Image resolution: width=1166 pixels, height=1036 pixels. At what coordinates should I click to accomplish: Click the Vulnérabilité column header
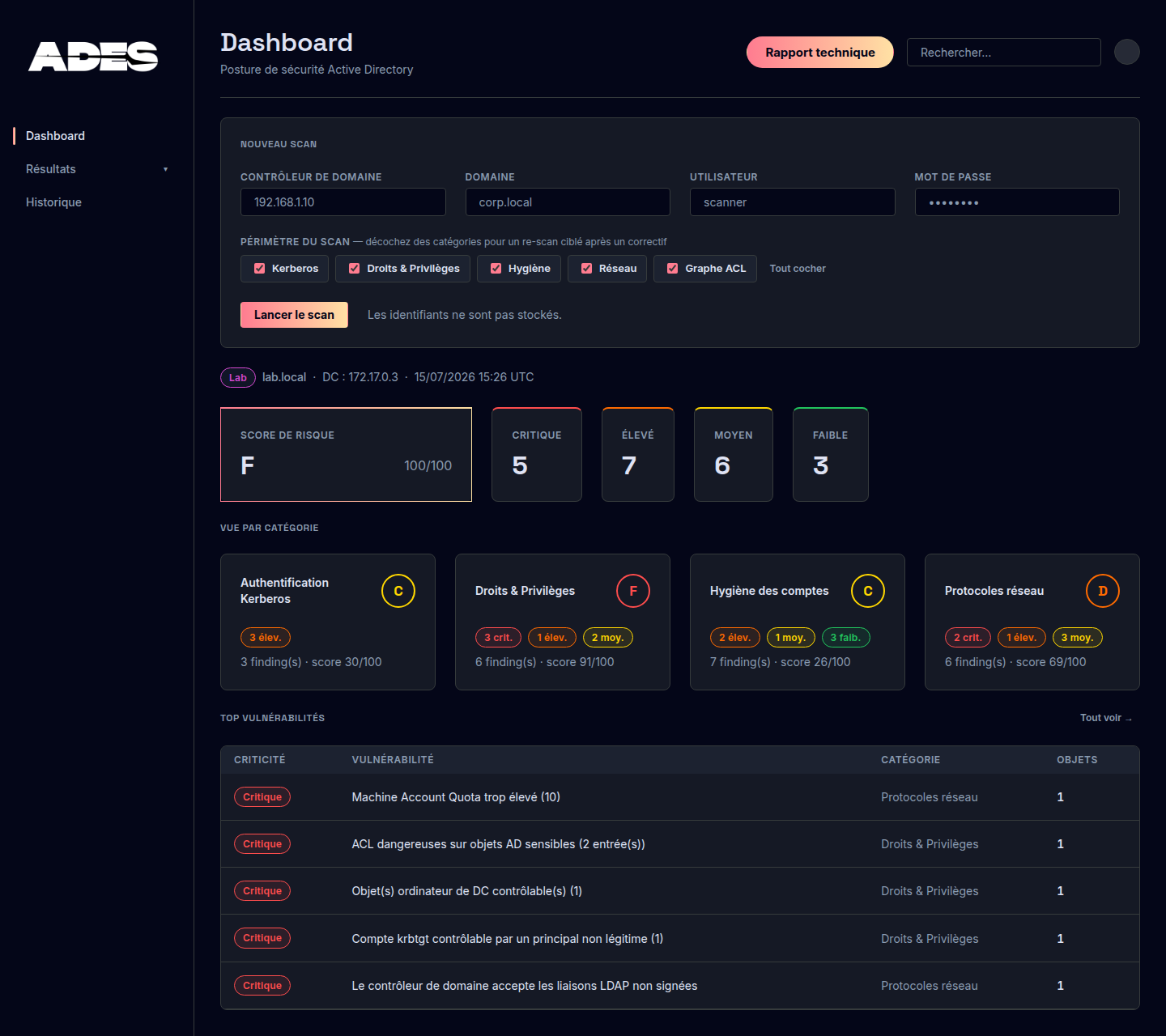pyautogui.click(x=393, y=760)
